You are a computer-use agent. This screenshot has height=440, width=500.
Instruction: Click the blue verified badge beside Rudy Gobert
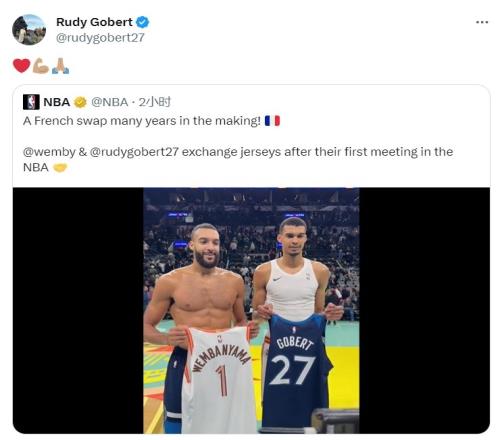[x=143, y=22]
